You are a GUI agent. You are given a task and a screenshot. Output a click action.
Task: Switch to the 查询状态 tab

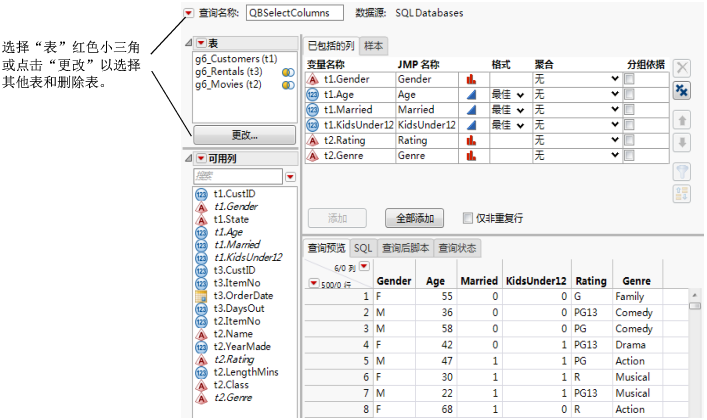point(457,248)
